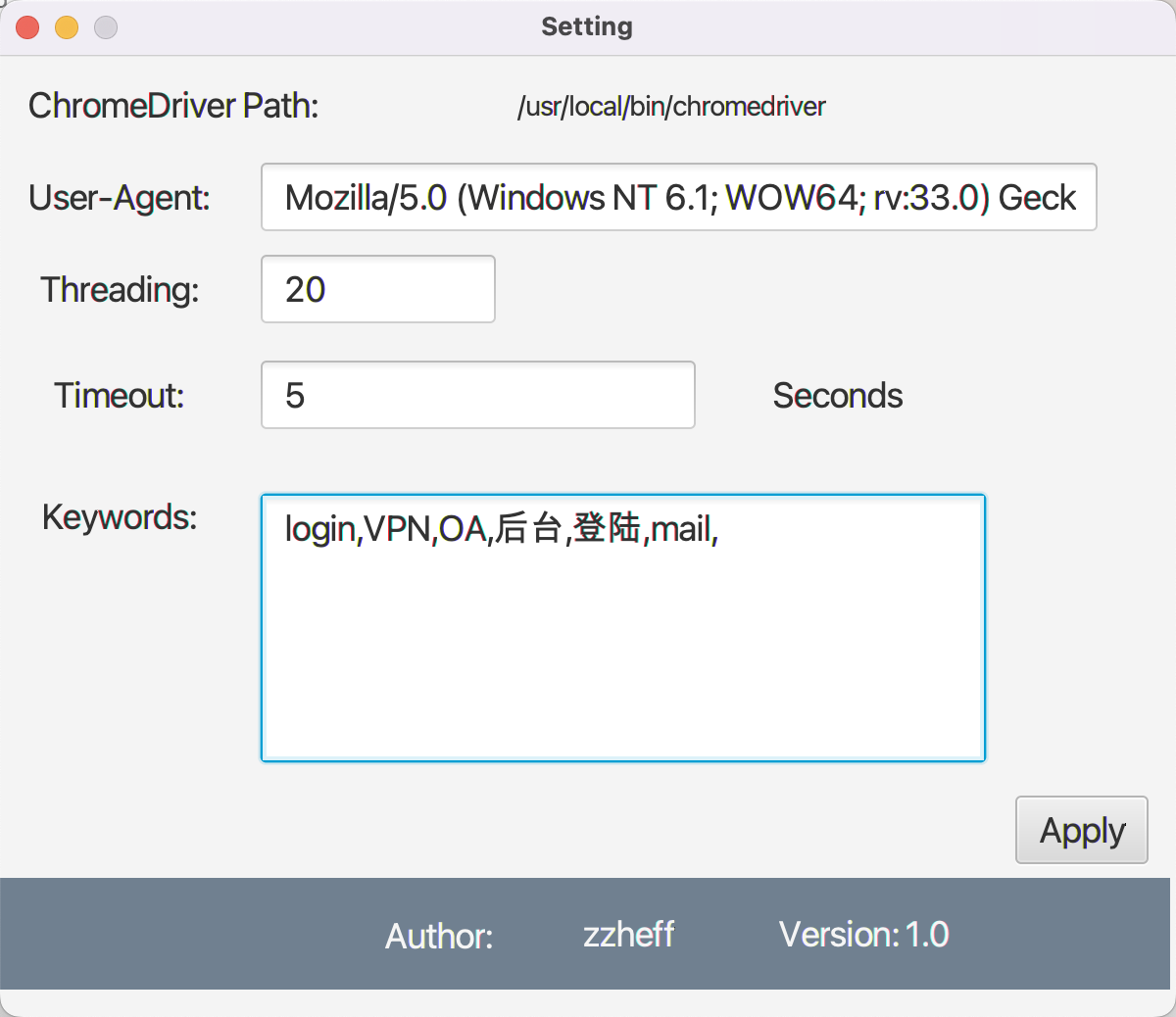Select the ChromeDriver path text
Screen dimensions: 1176x1017
[x=672, y=106]
